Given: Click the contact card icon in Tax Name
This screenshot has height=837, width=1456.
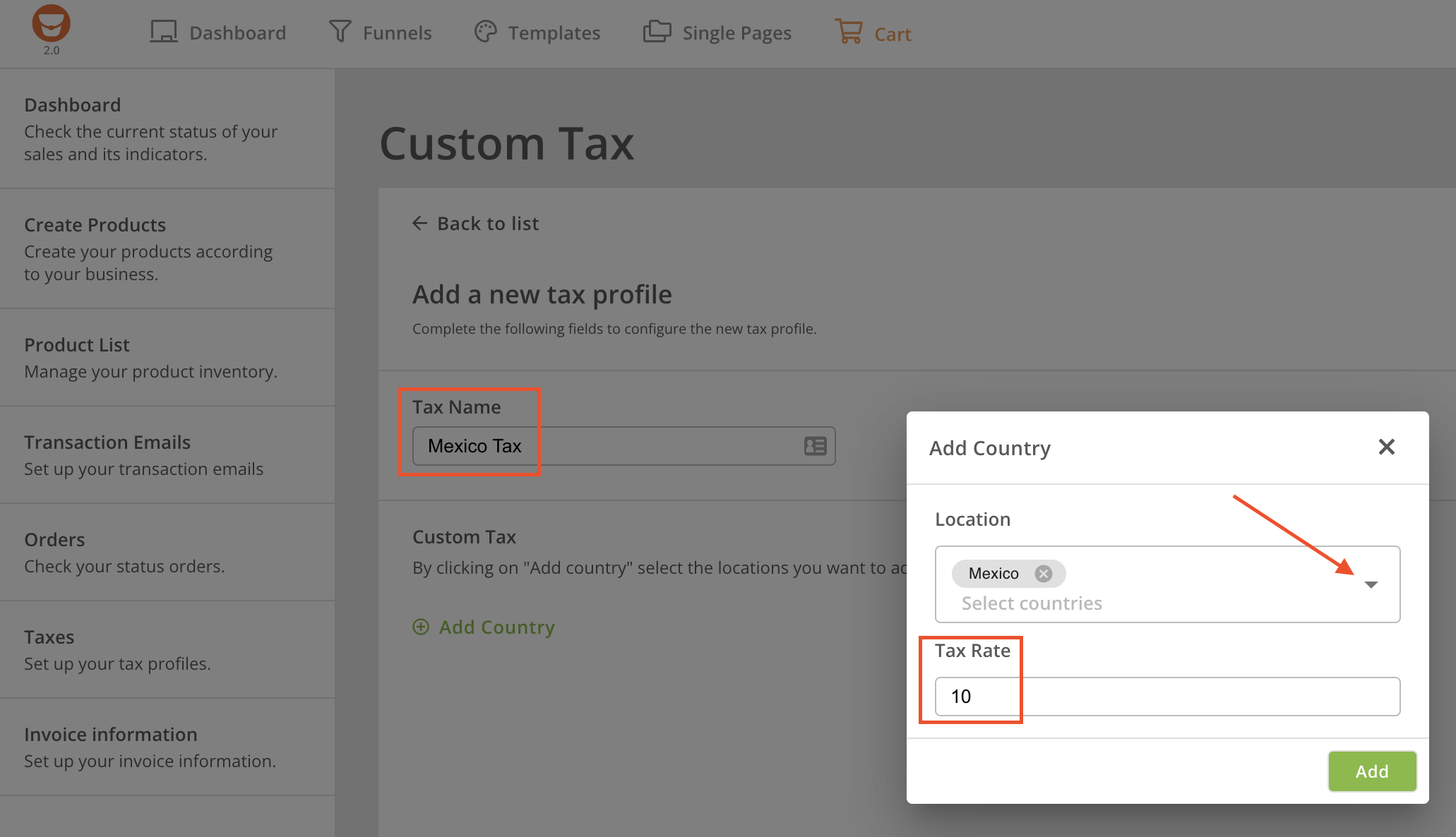Looking at the screenshot, I should pyautogui.click(x=815, y=446).
